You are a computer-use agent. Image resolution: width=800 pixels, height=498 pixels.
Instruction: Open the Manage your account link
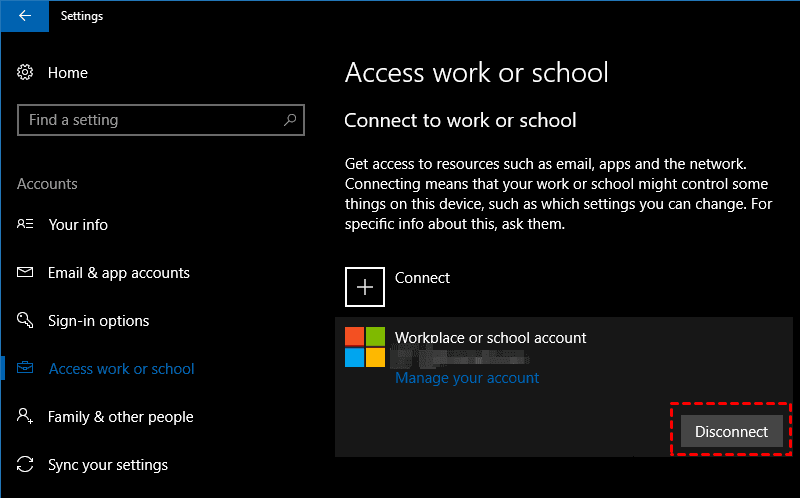click(467, 378)
